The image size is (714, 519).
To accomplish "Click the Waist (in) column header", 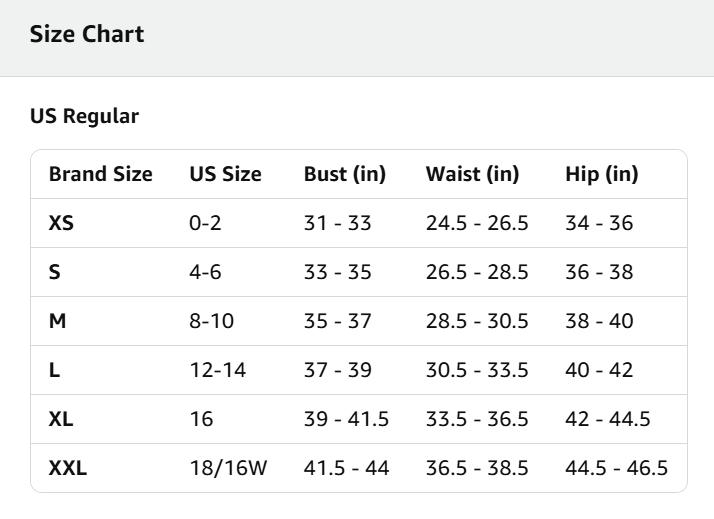I will click(x=472, y=174).
